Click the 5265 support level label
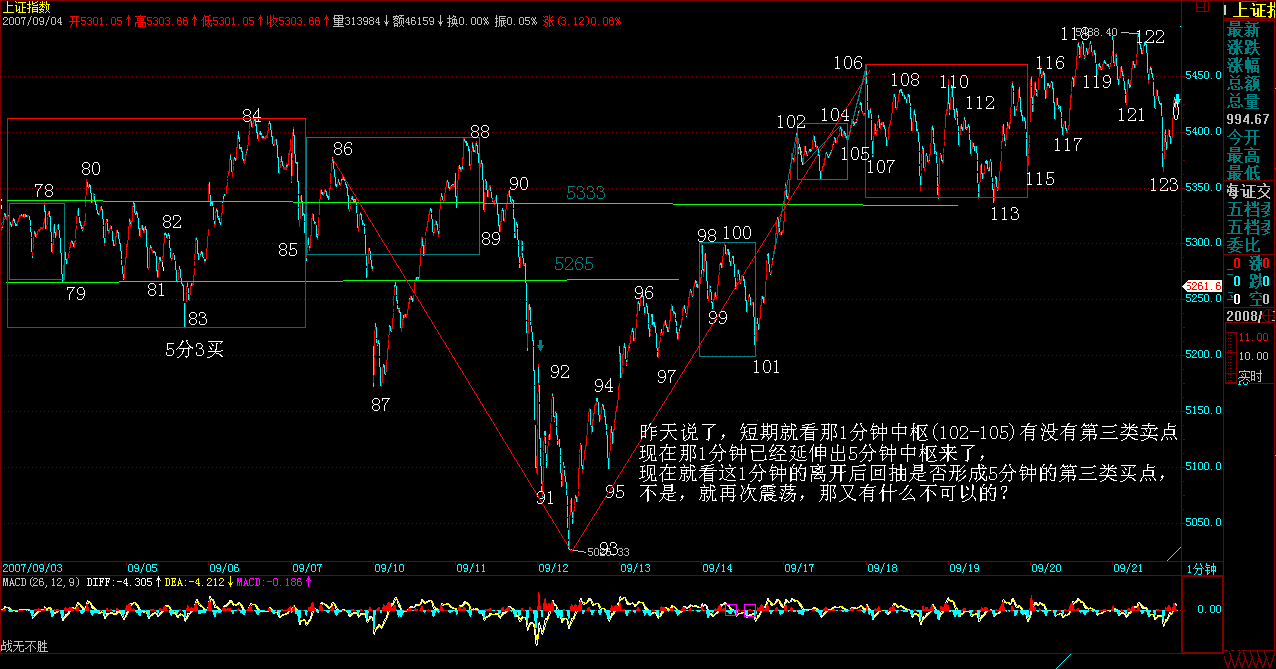The height and width of the screenshot is (669, 1276). [x=574, y=264]
